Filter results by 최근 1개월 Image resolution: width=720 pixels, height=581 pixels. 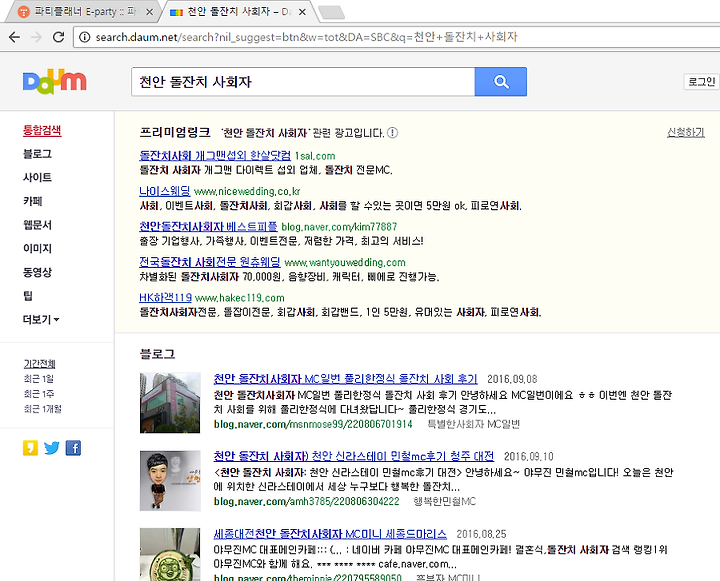[x=43, y=409]
